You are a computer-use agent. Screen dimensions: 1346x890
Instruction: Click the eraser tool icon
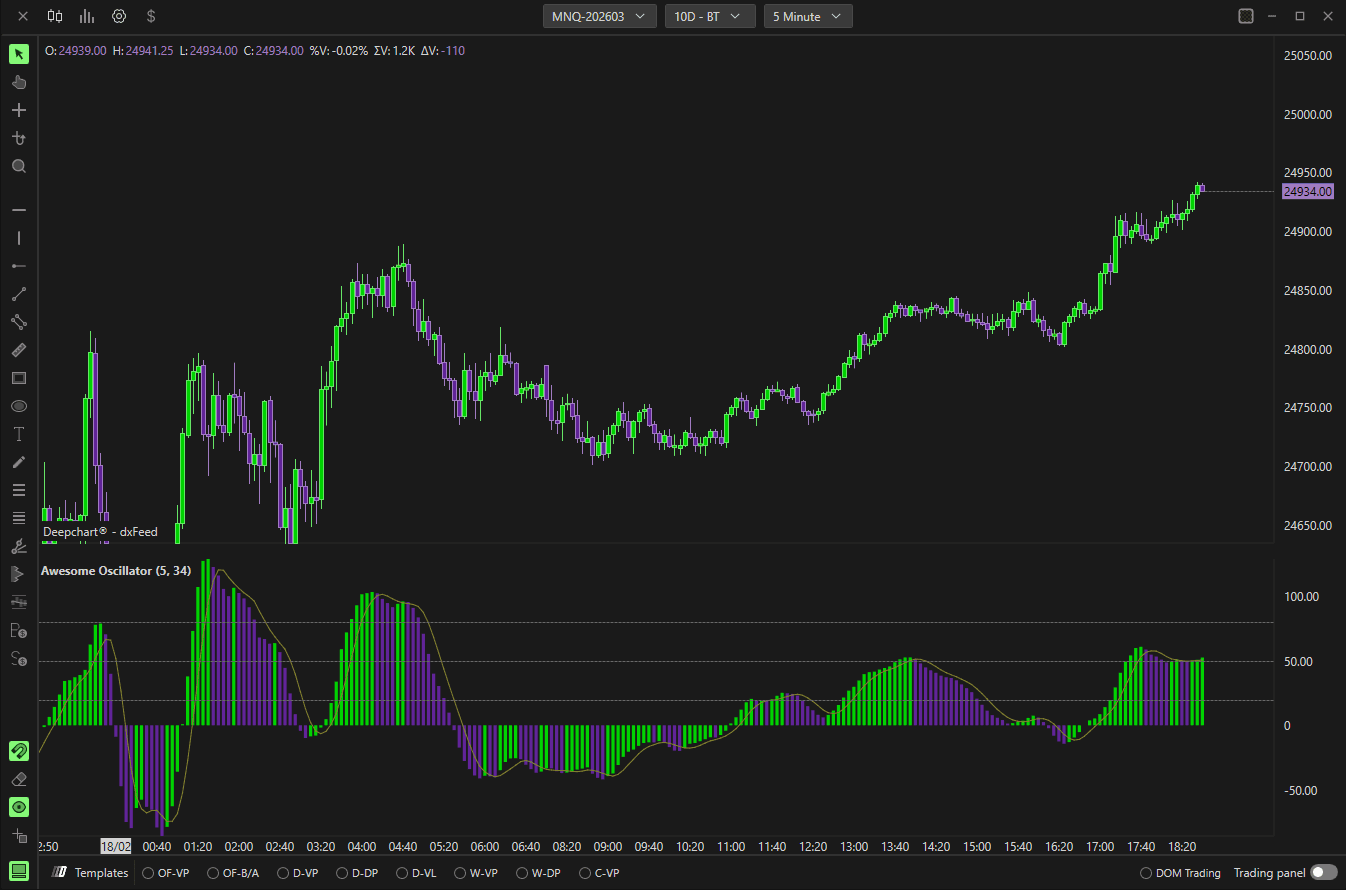pos(19,779)
